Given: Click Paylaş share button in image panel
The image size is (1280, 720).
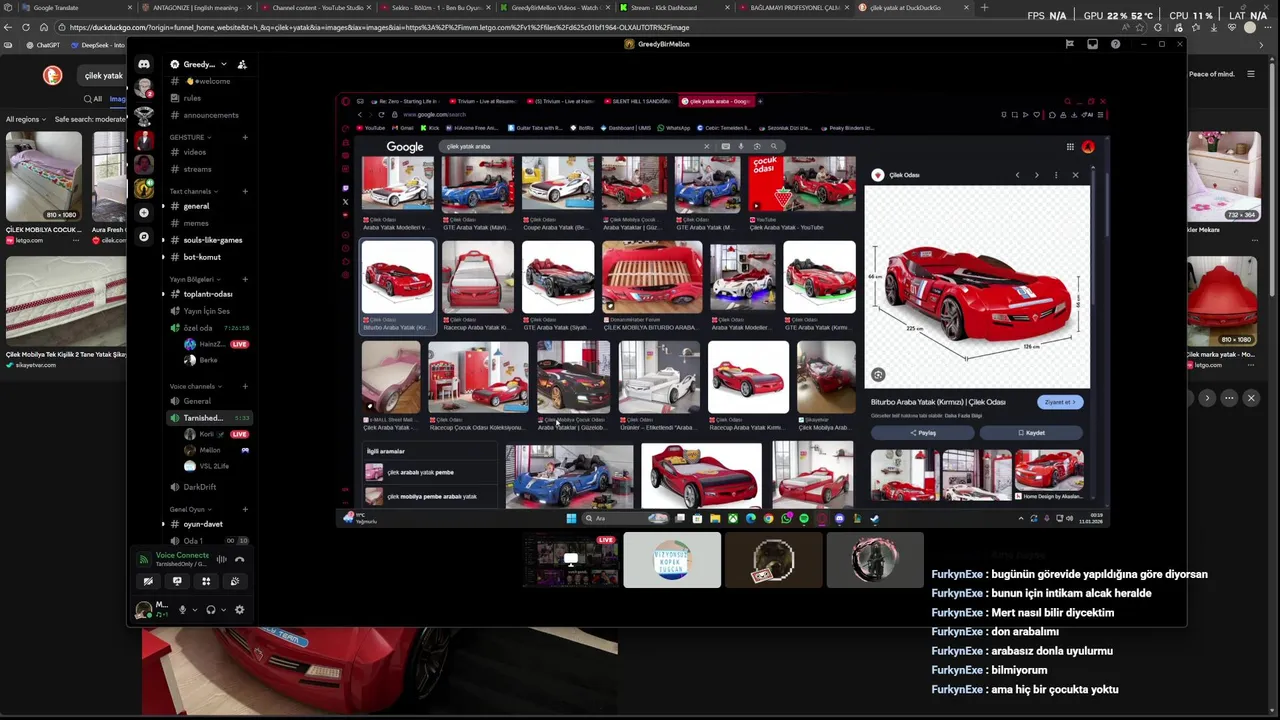Looking at the screenshot, I should pos(923,433).
